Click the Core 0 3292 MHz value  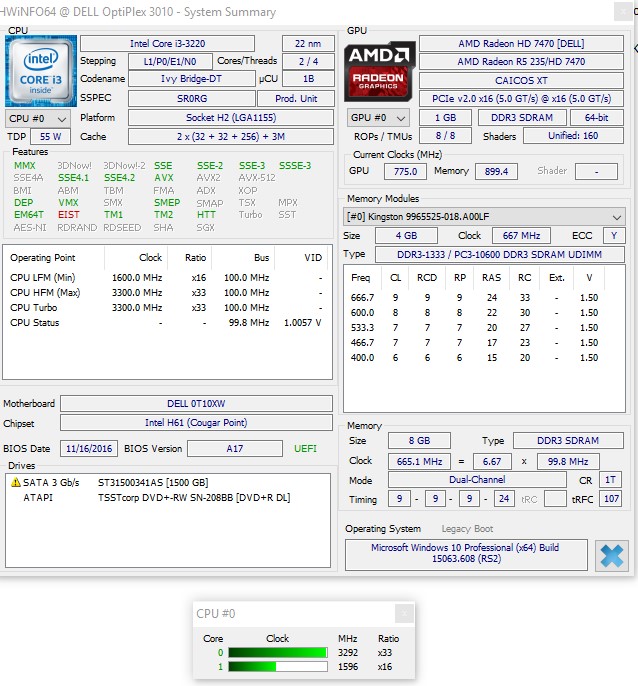(x=348, y=652)
